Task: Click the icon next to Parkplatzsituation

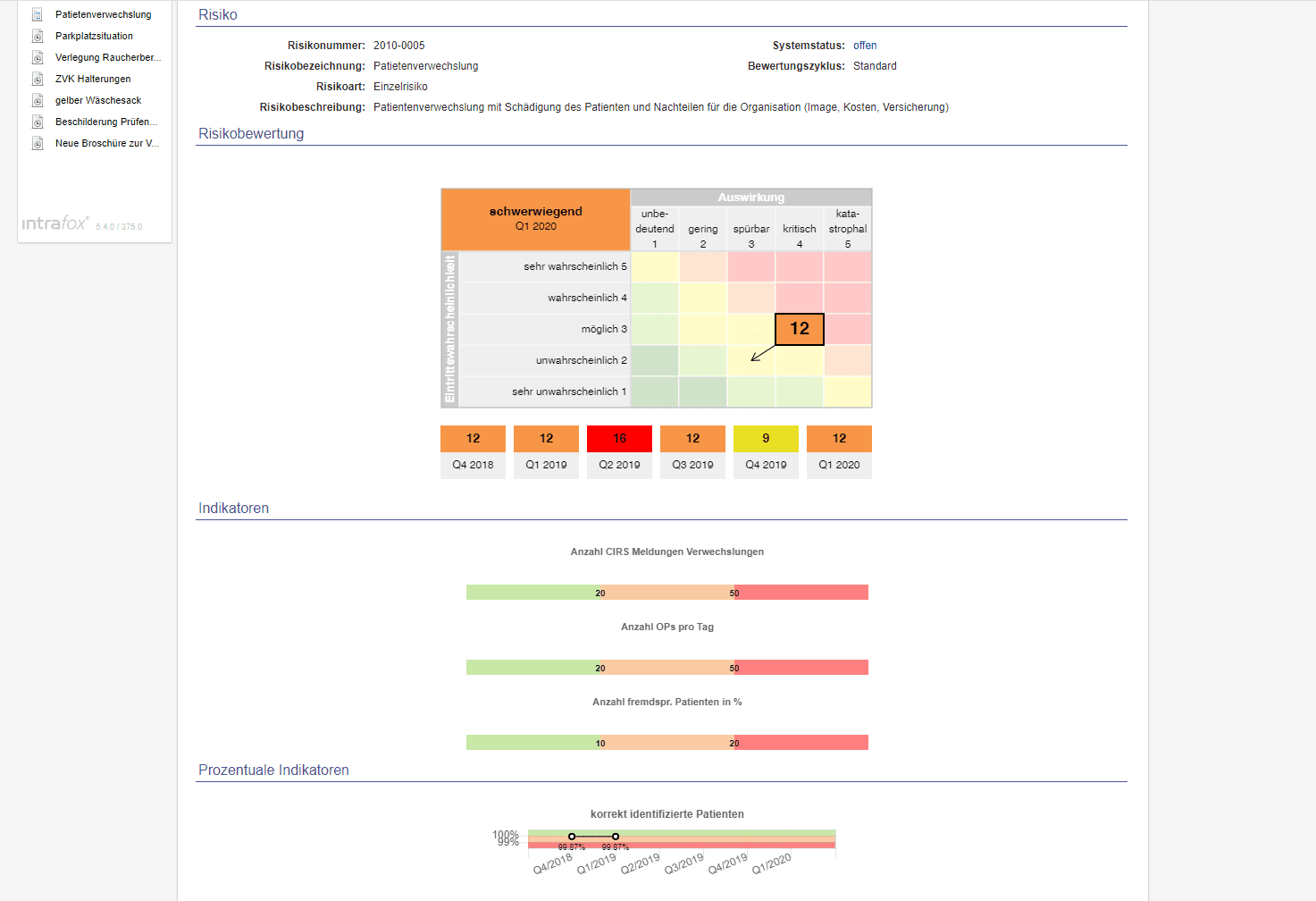Action: [38, 36]
